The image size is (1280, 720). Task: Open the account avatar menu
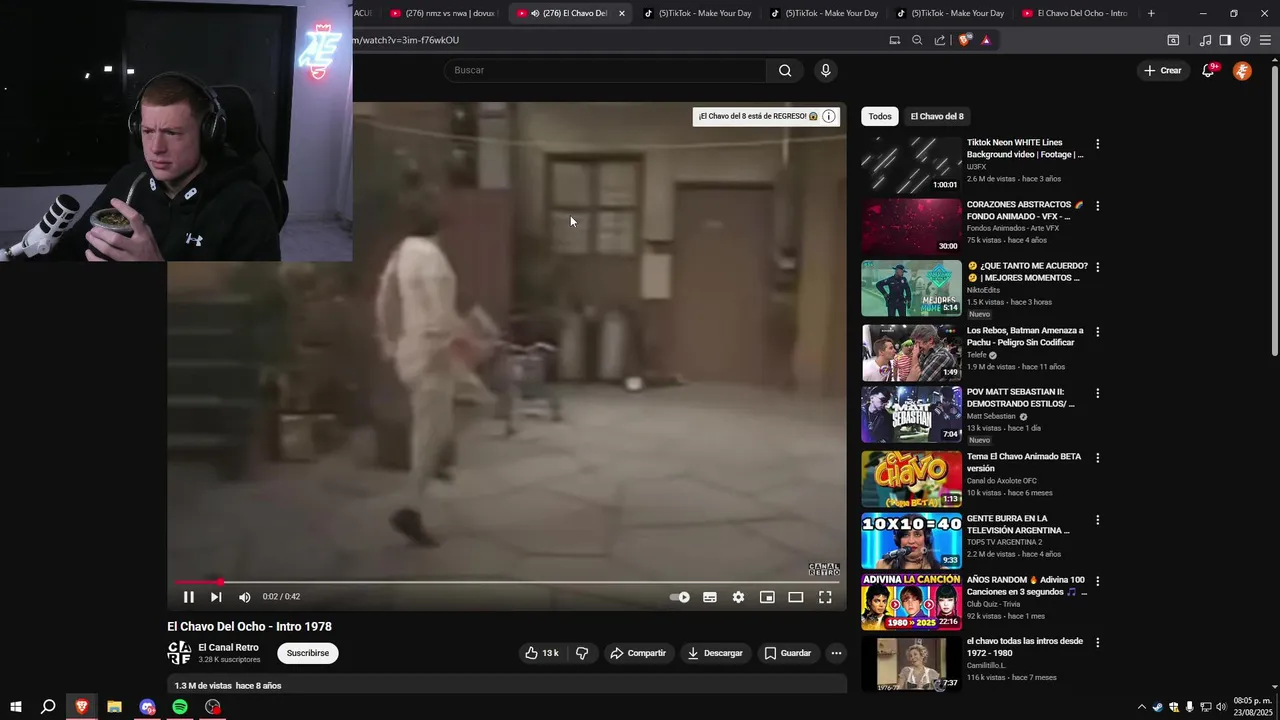[x=1242, y=70]
